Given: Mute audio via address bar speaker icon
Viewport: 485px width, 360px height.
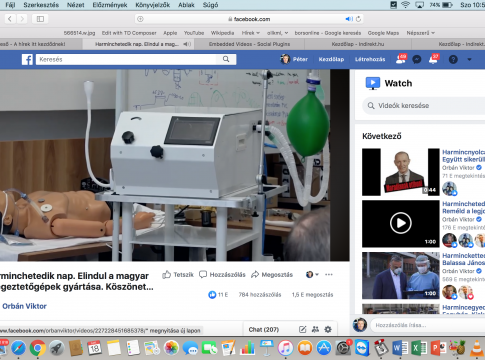Looking at the screenshot, I should click(x=349, y=19).
